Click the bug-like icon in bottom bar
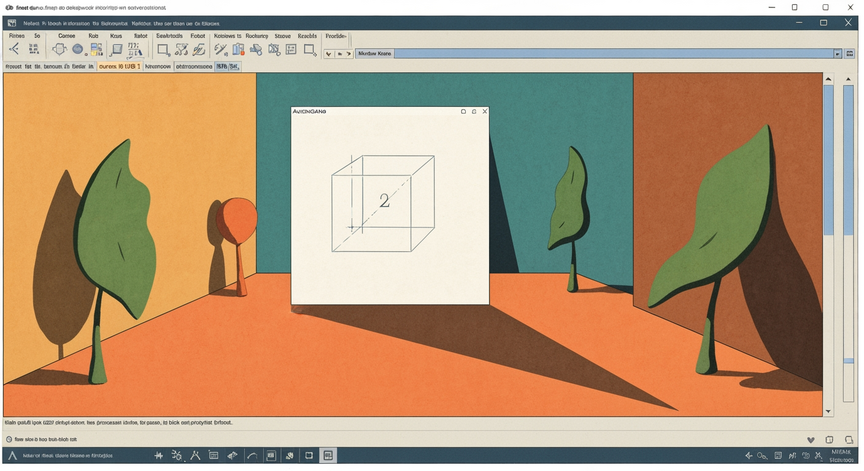The image size is (864, 471). [177, 456]
